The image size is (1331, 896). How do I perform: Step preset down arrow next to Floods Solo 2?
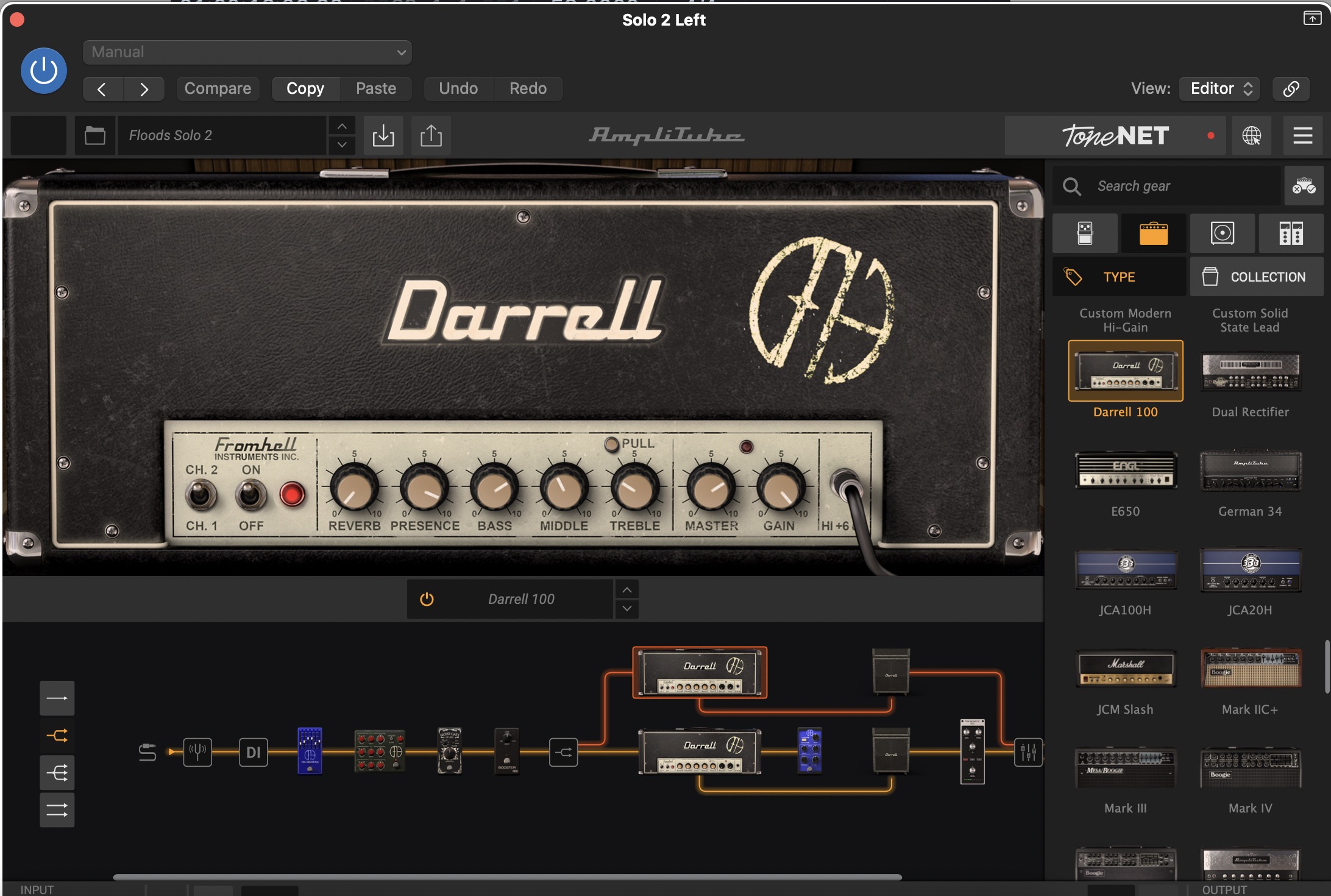[342, 144]
